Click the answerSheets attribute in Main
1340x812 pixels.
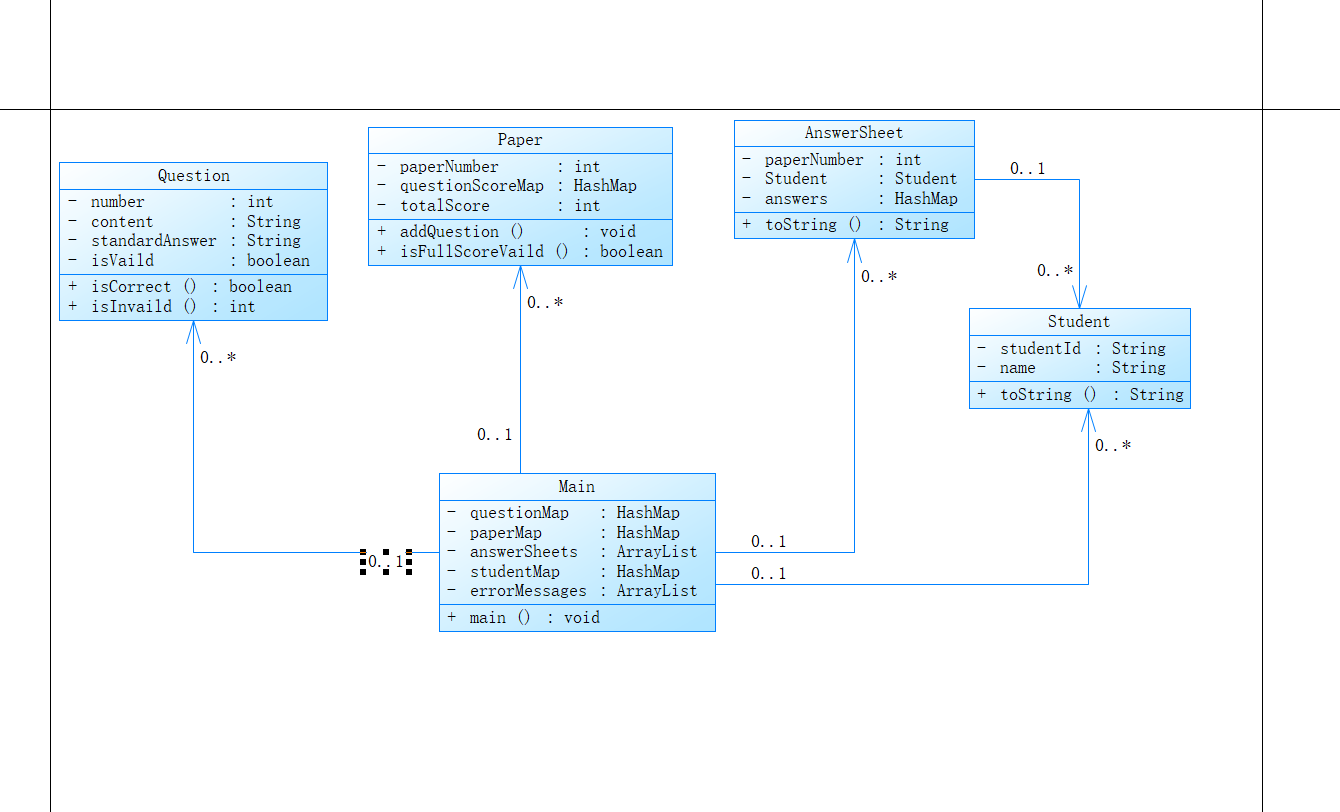tap(577, 552)
